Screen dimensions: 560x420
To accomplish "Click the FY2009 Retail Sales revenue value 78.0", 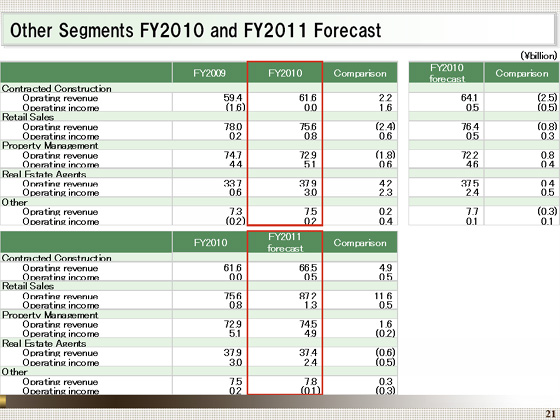I will [233, 127].
